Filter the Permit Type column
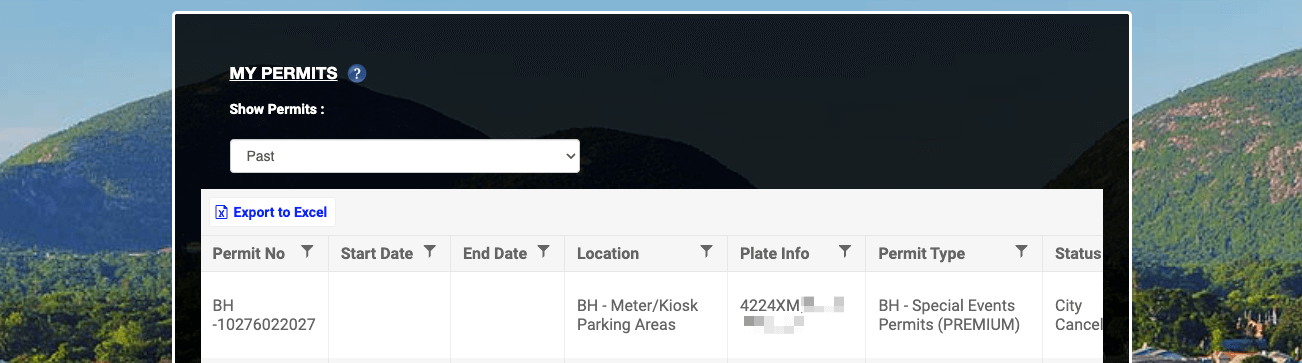Screen dimensions: 1302x363 click(x=1022, y=252)
